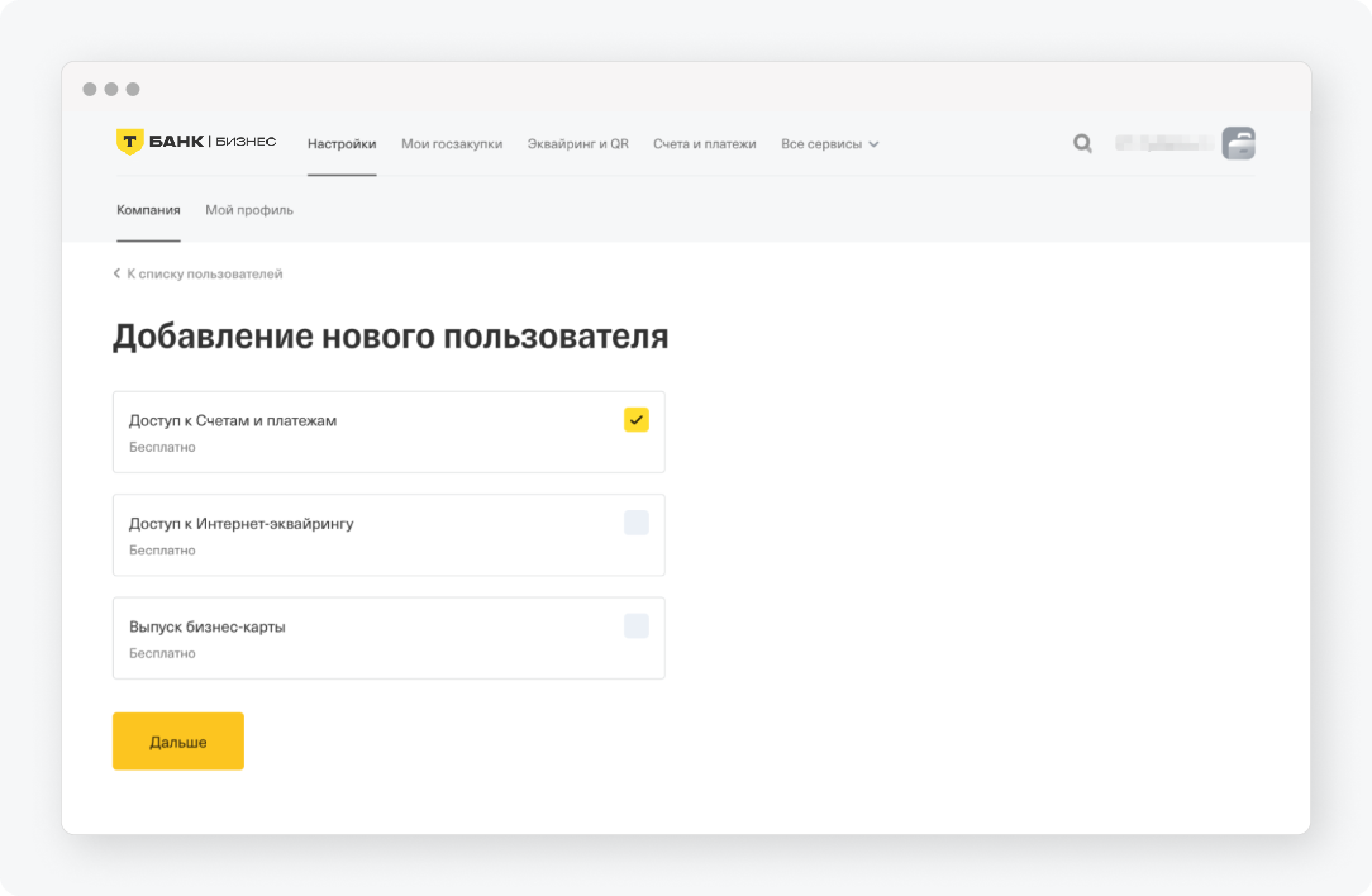Open Счета и платежи in top navigation
Image resolution: width=1372 pixels, height=896 pixels.
tap(704, 144)
